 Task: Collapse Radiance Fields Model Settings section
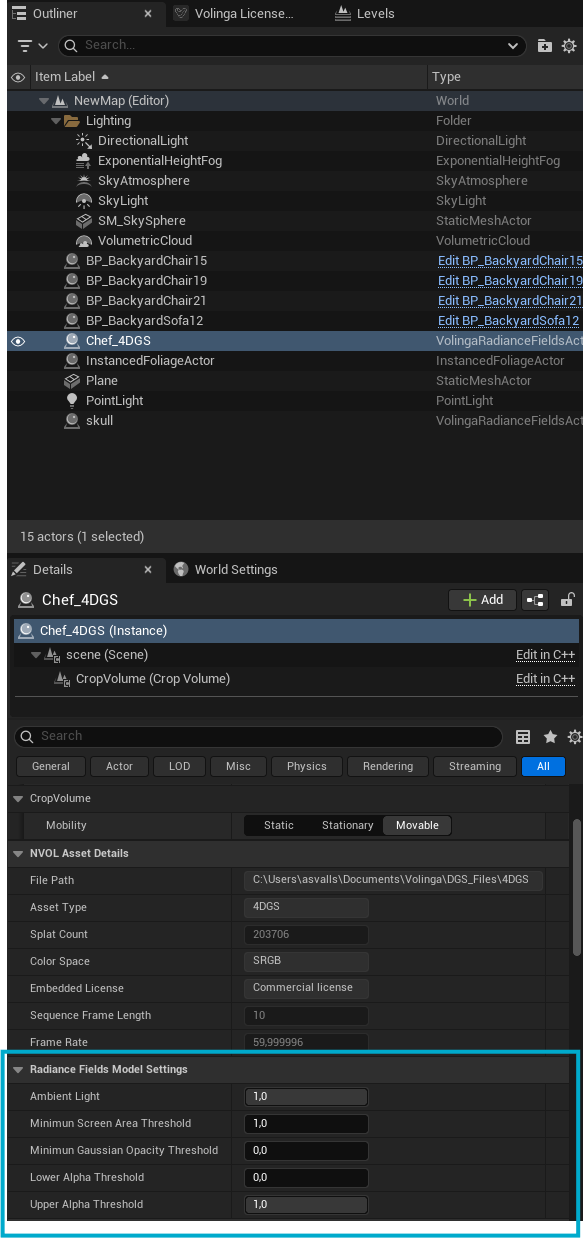(x=19, y=1070)
